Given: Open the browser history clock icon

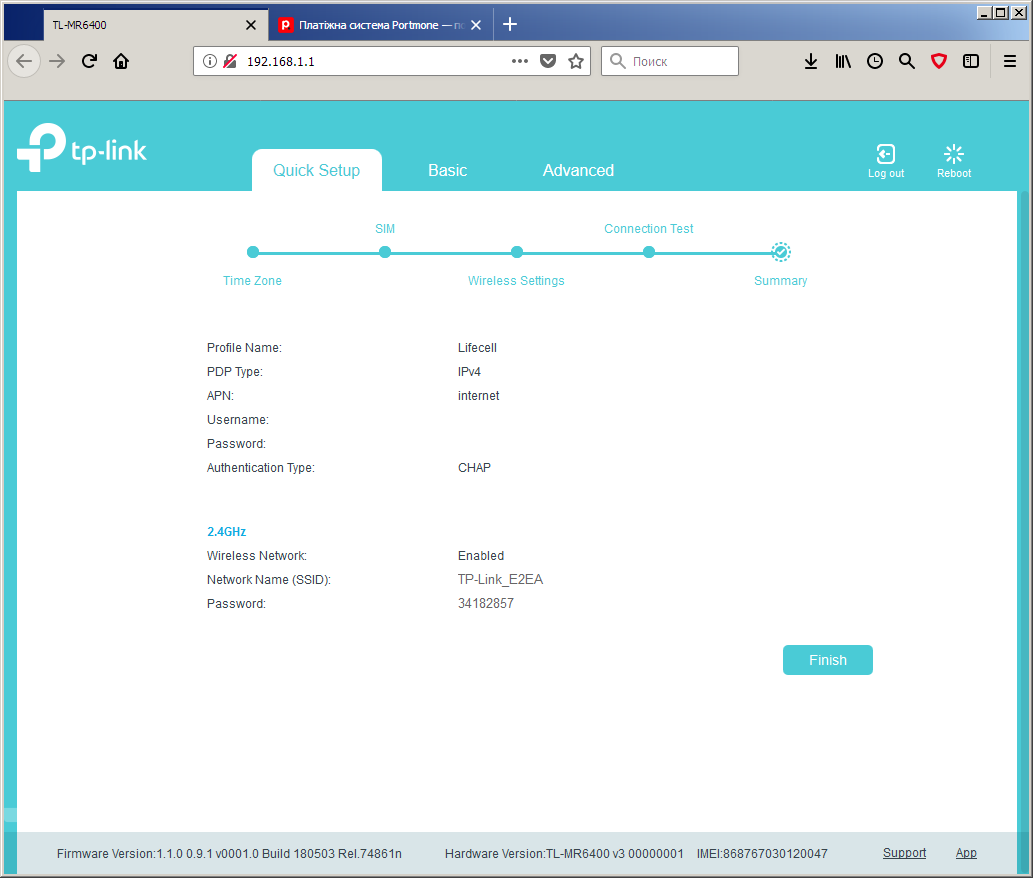Looking at the screenshot, I should (875, 61).
